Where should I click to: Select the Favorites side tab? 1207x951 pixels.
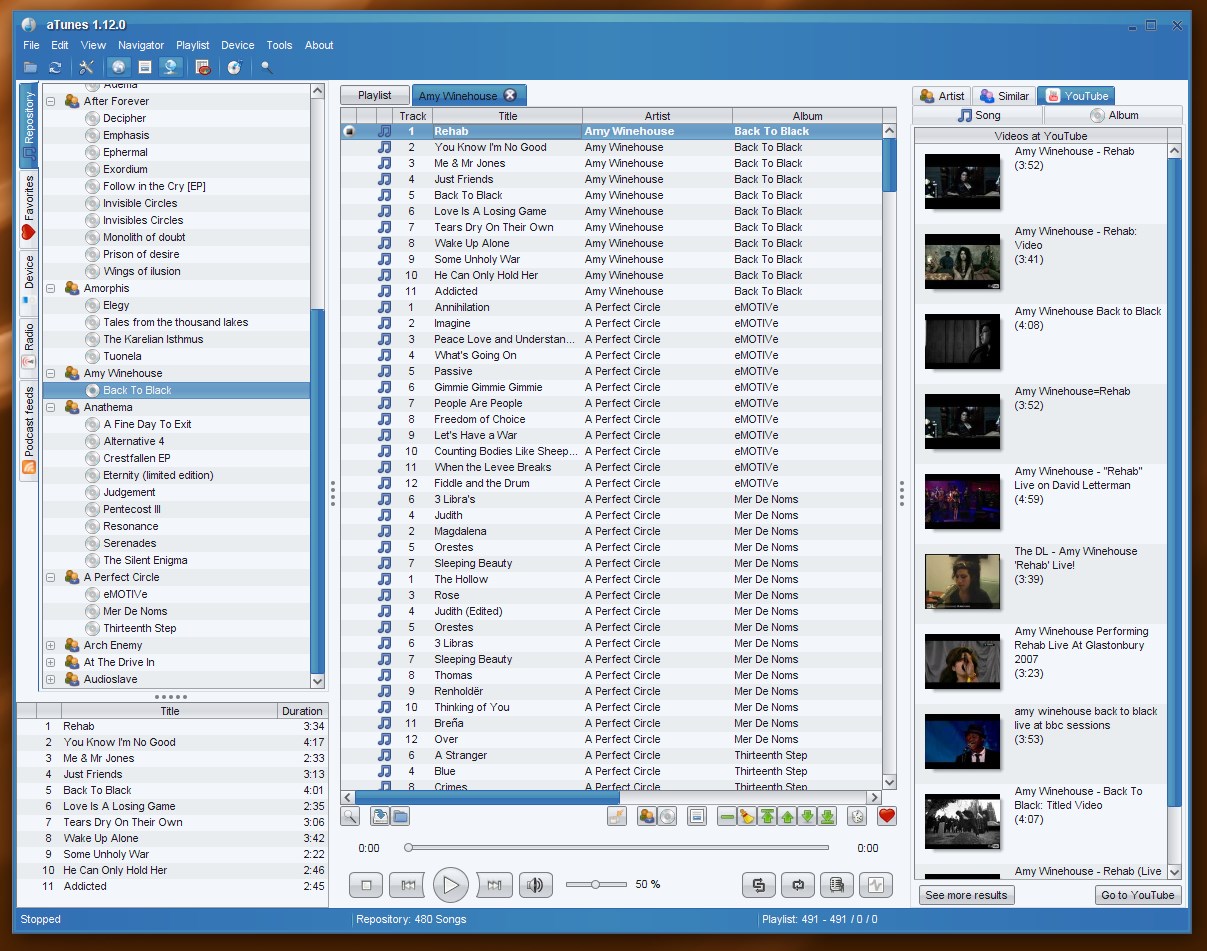(x=28, y=209)
